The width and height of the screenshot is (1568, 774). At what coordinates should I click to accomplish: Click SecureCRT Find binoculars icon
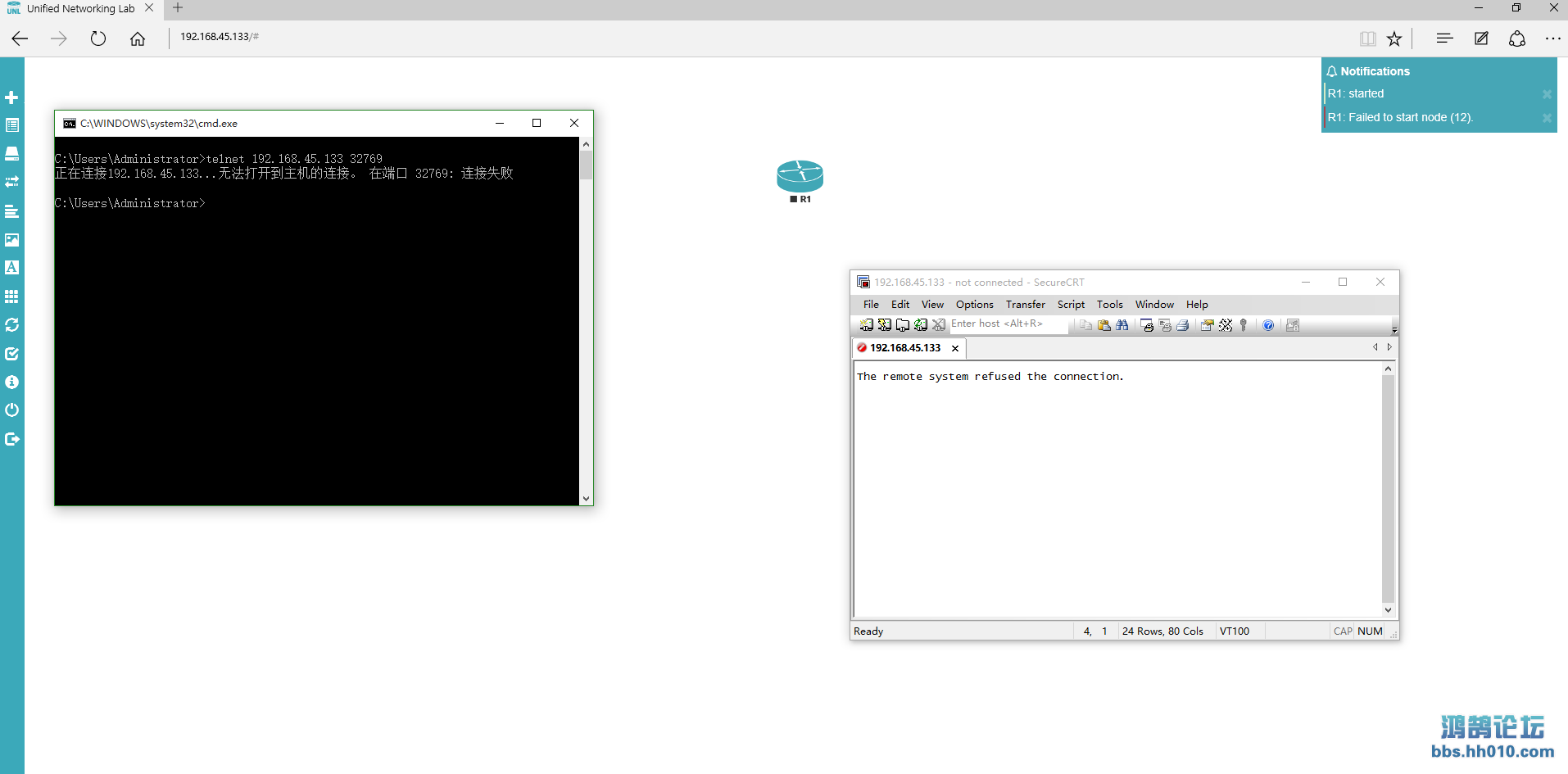tap(1122, 325)
